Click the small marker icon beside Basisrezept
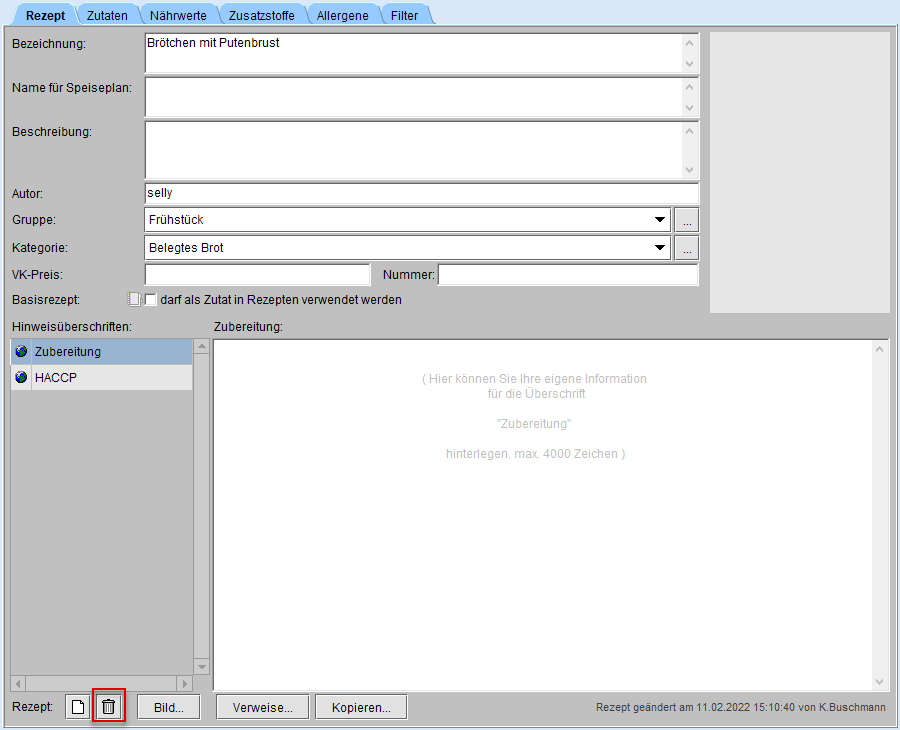The width and height of the screenshot is (900, 730). 134,299
